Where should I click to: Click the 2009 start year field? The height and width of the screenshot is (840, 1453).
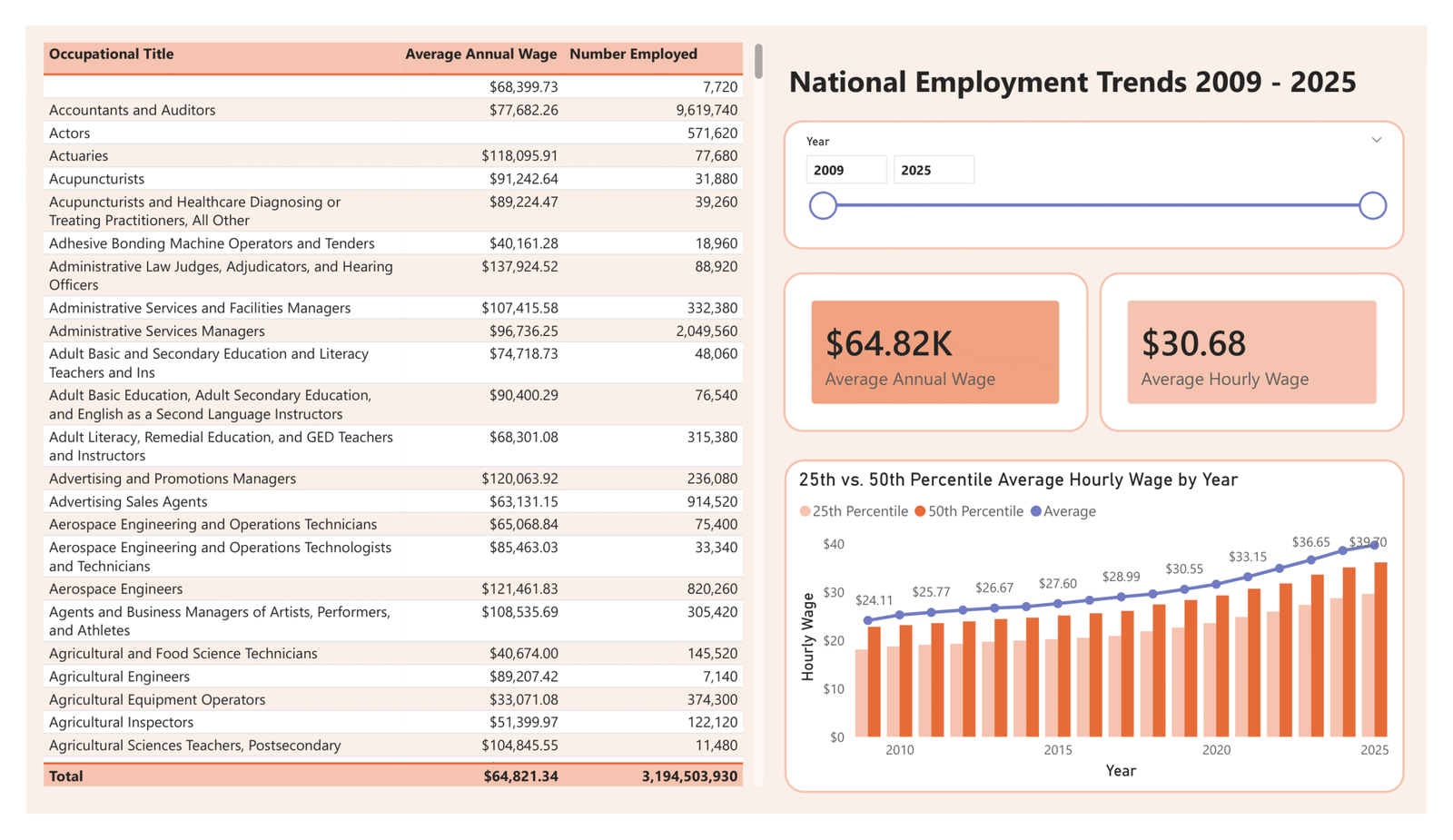click(845, 169)
